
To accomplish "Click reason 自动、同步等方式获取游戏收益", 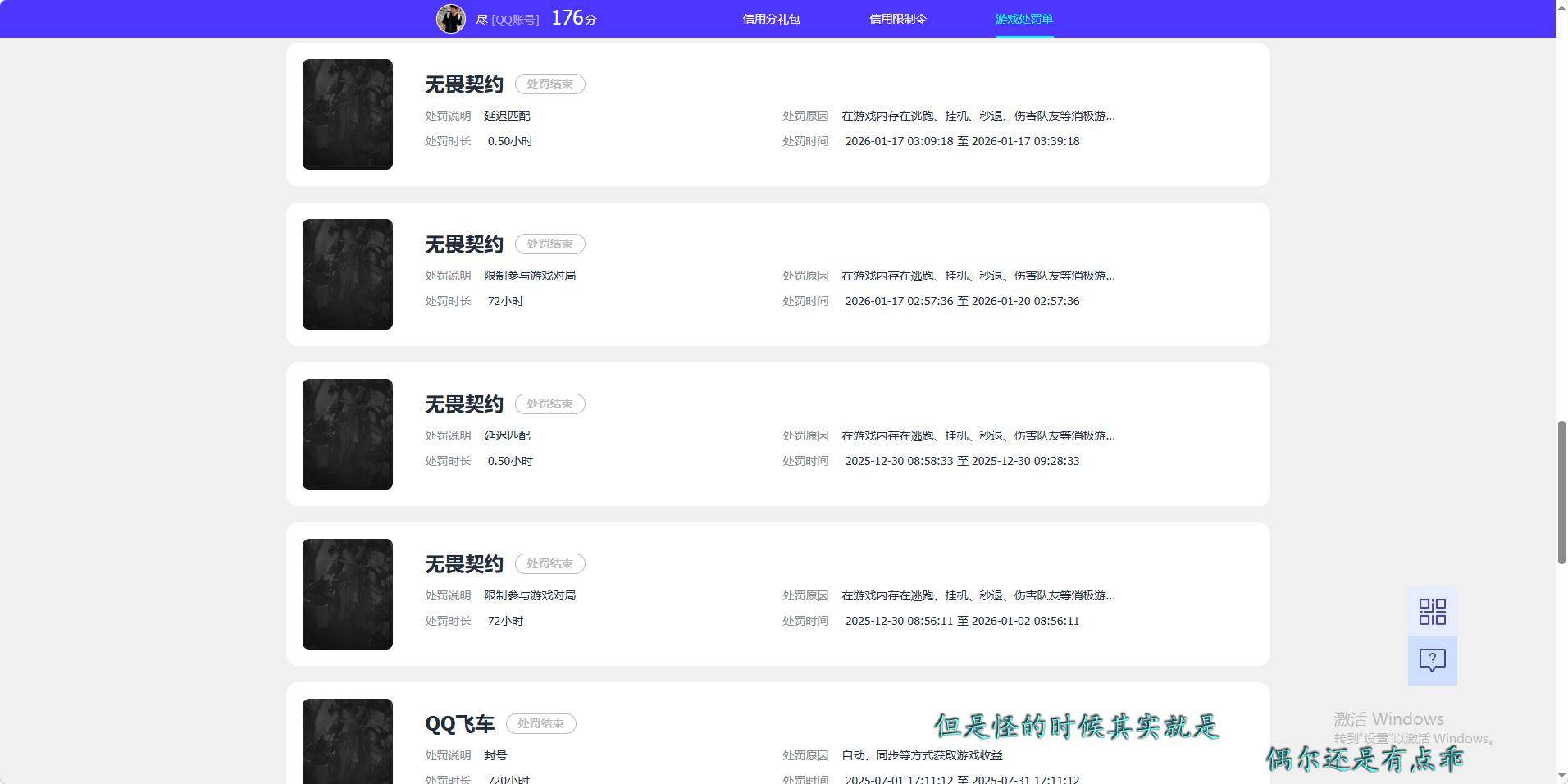I will pyautogui.click(x=922, y=755).
